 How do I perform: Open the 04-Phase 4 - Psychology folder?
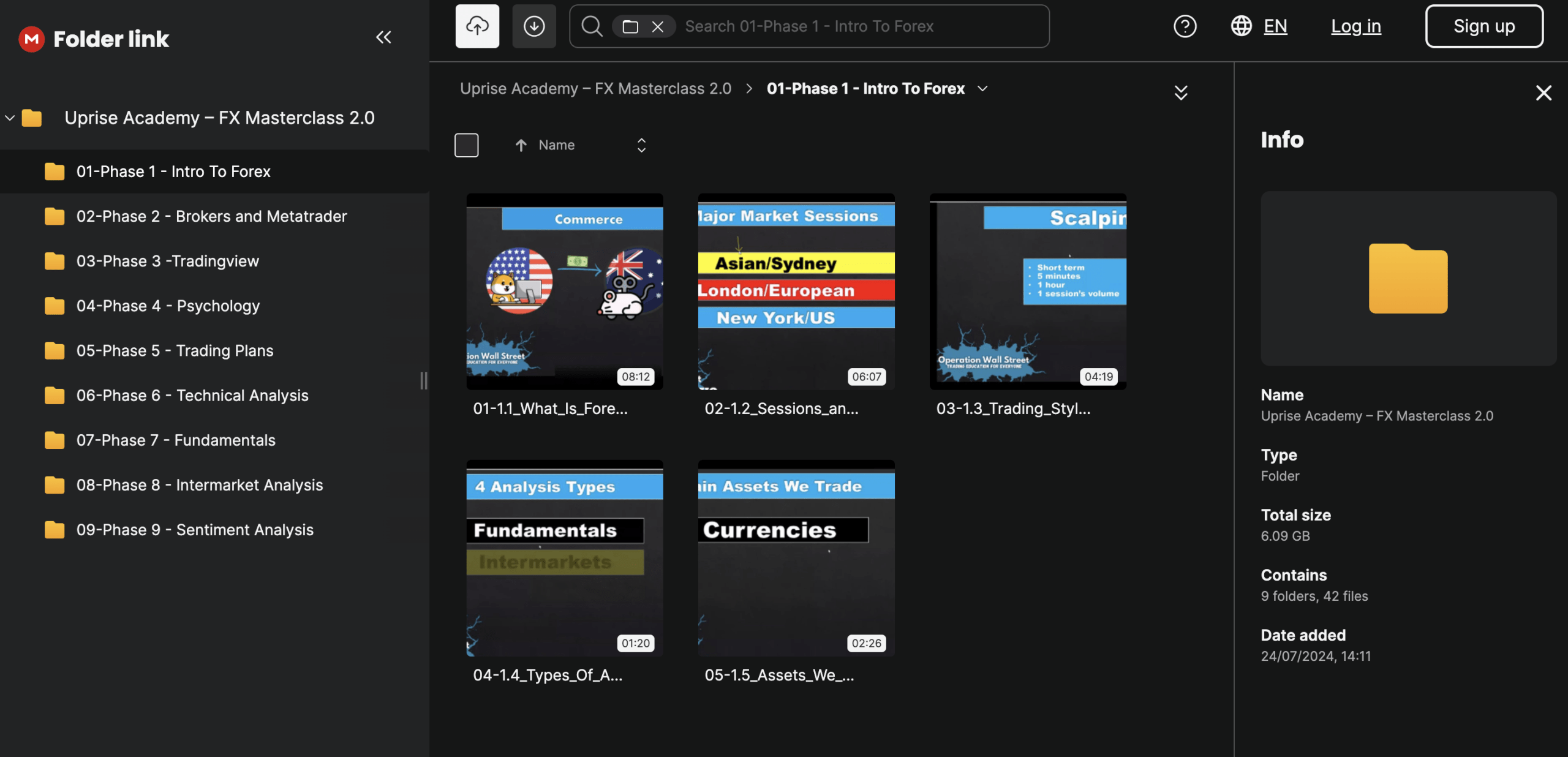click(168, 306)
